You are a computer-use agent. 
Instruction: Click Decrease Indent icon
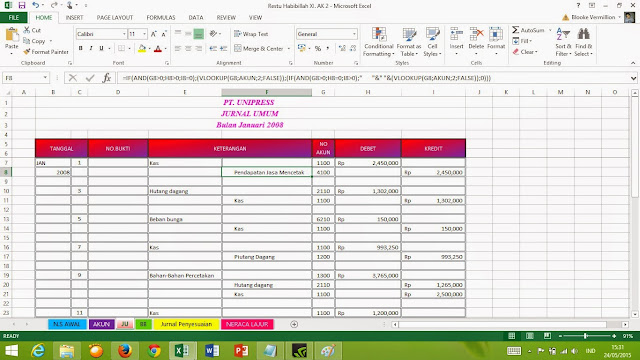[213, 49]
